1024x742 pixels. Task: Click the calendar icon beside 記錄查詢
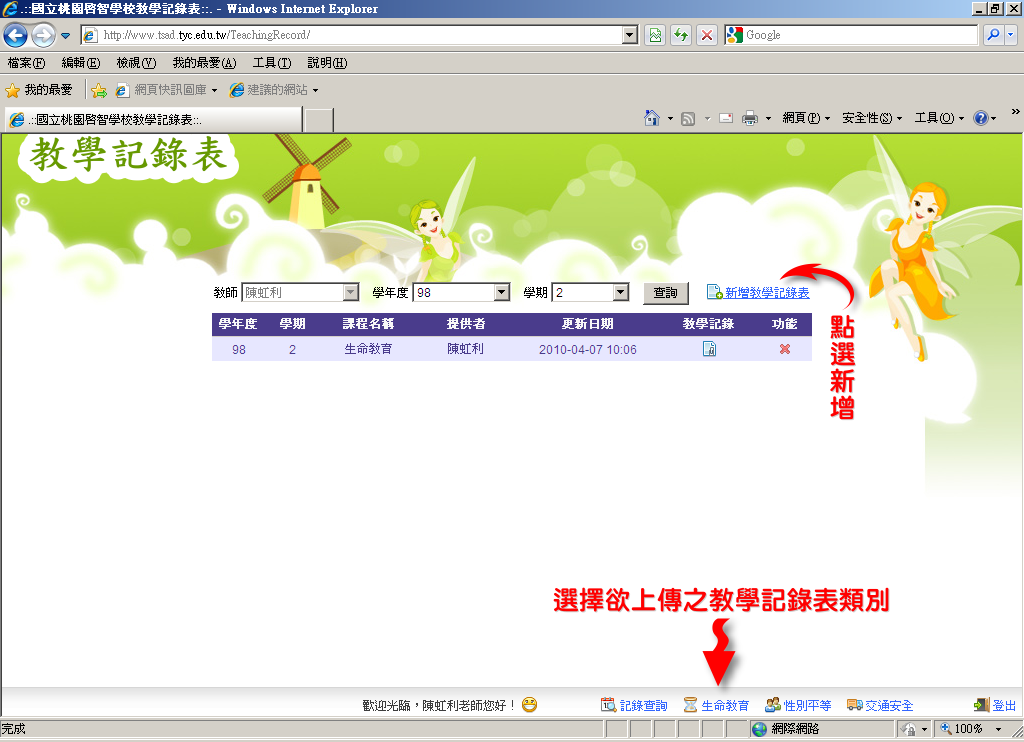coord(609,705)
